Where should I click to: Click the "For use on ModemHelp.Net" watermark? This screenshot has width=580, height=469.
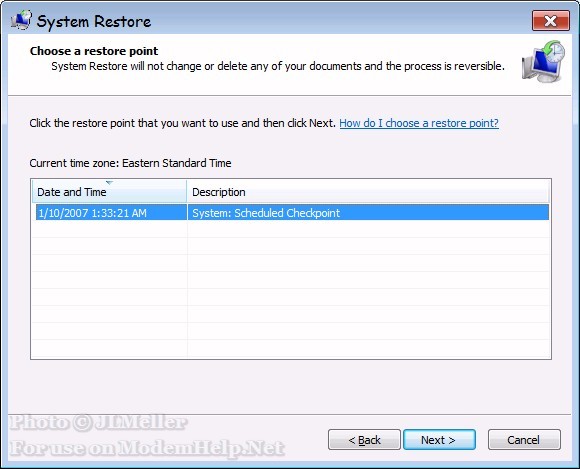point(147,448)
